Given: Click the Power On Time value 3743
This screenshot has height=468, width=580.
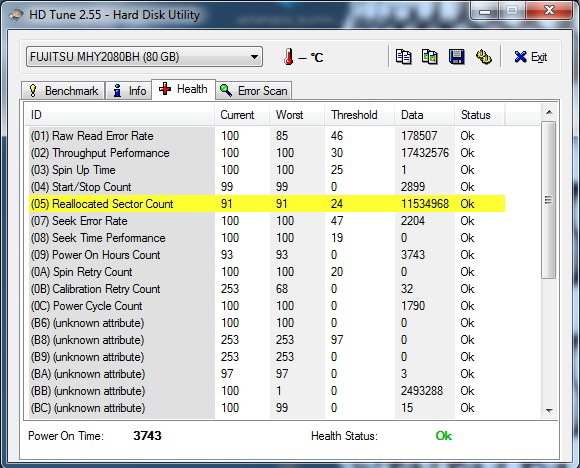Looking at the screenshot, I should [147, 436].
